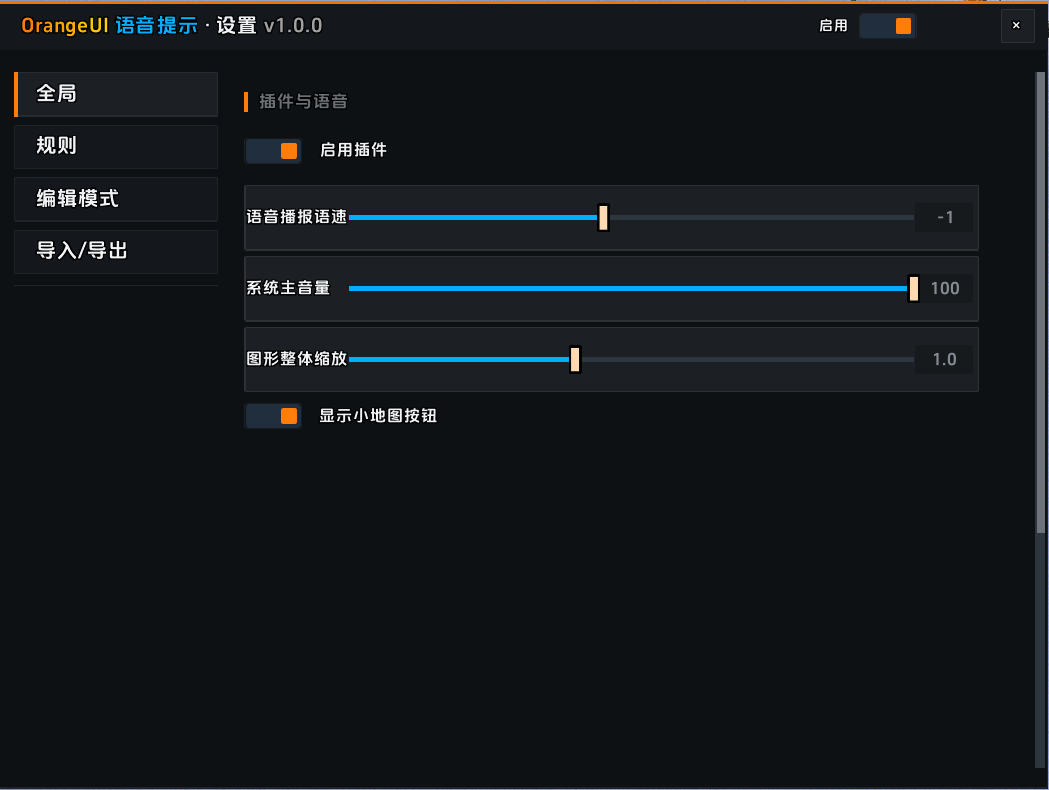The height and width of the screenshot is (790, 1049).
Task: Open the 规则 tab
Action: (x=116, y=146)
